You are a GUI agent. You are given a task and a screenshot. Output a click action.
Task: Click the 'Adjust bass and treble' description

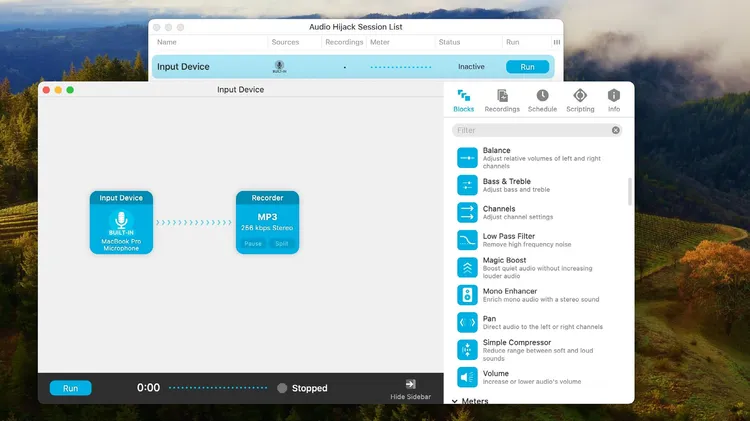point(516,190)
